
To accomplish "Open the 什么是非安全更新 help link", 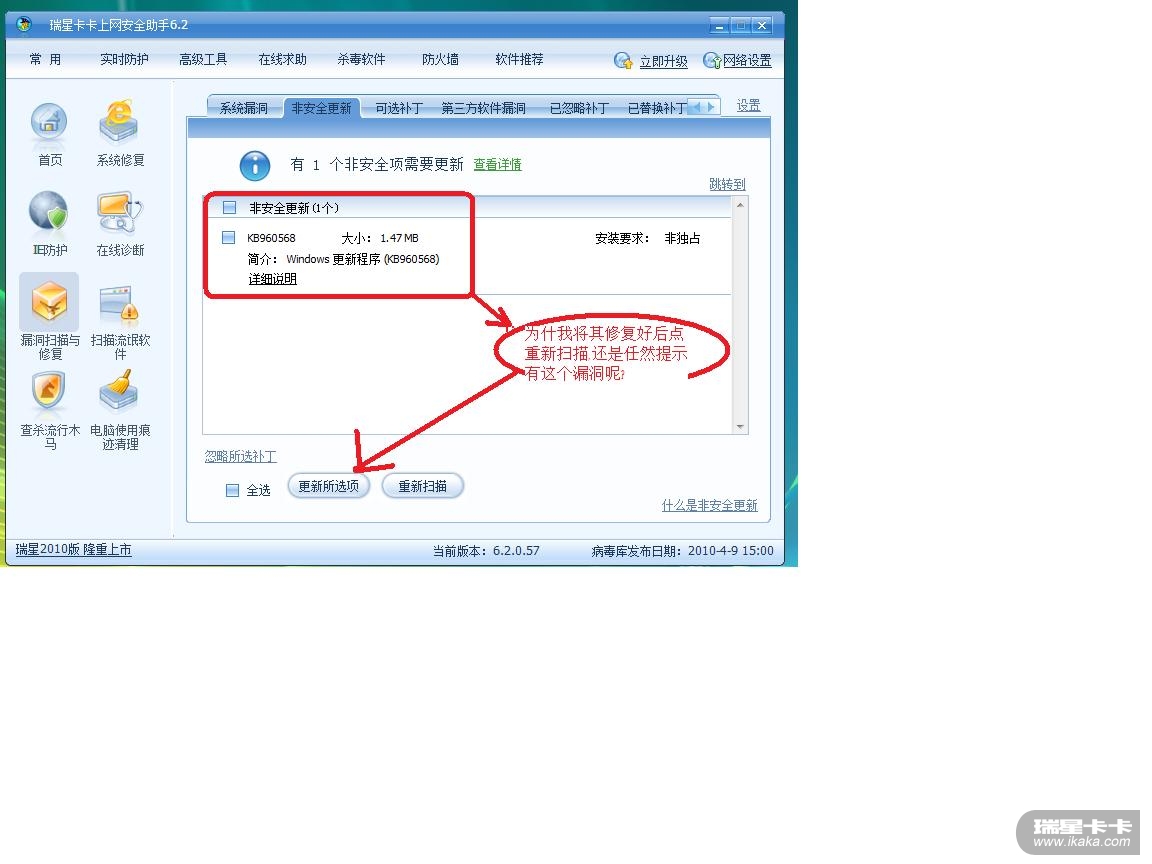I will pos(710,505).
